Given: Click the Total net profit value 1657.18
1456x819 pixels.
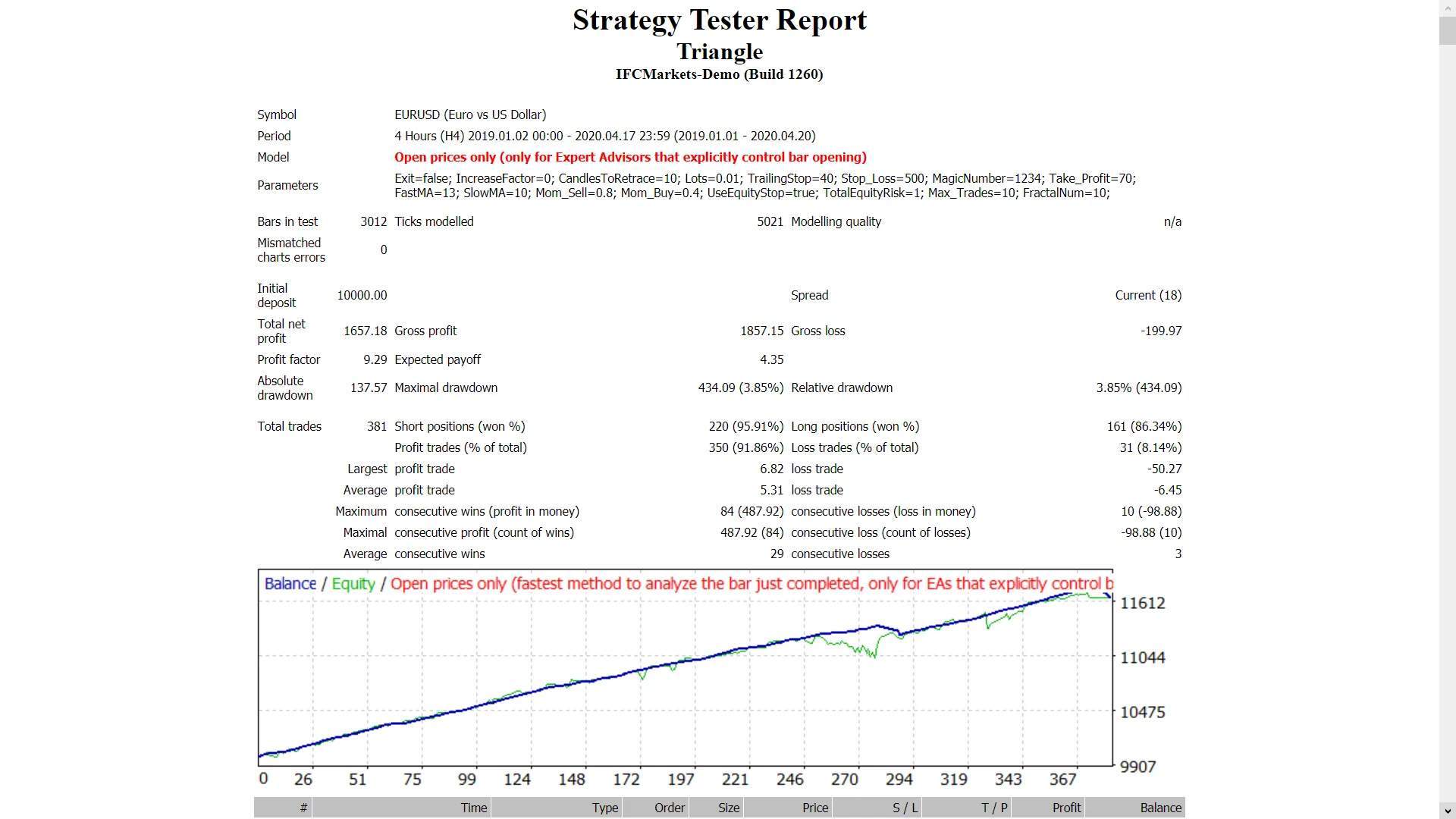Looking at the screenshot, I should (365, 331).
